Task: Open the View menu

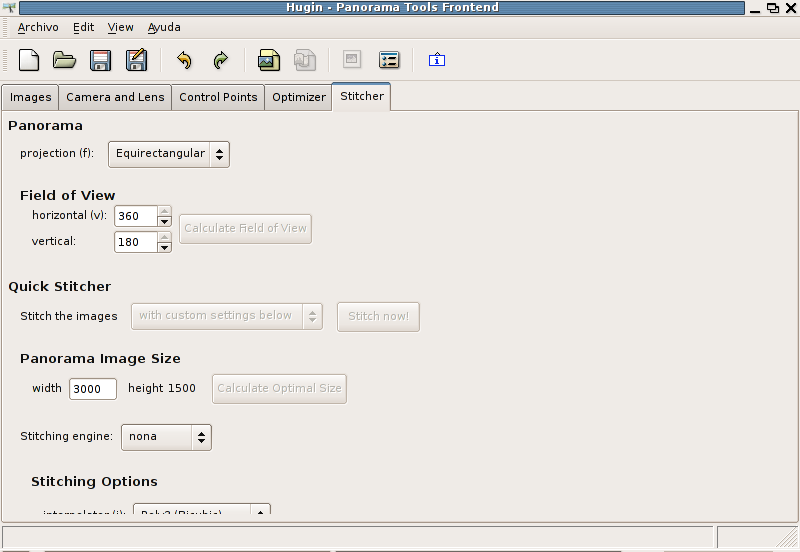Action: coord(120,28)
